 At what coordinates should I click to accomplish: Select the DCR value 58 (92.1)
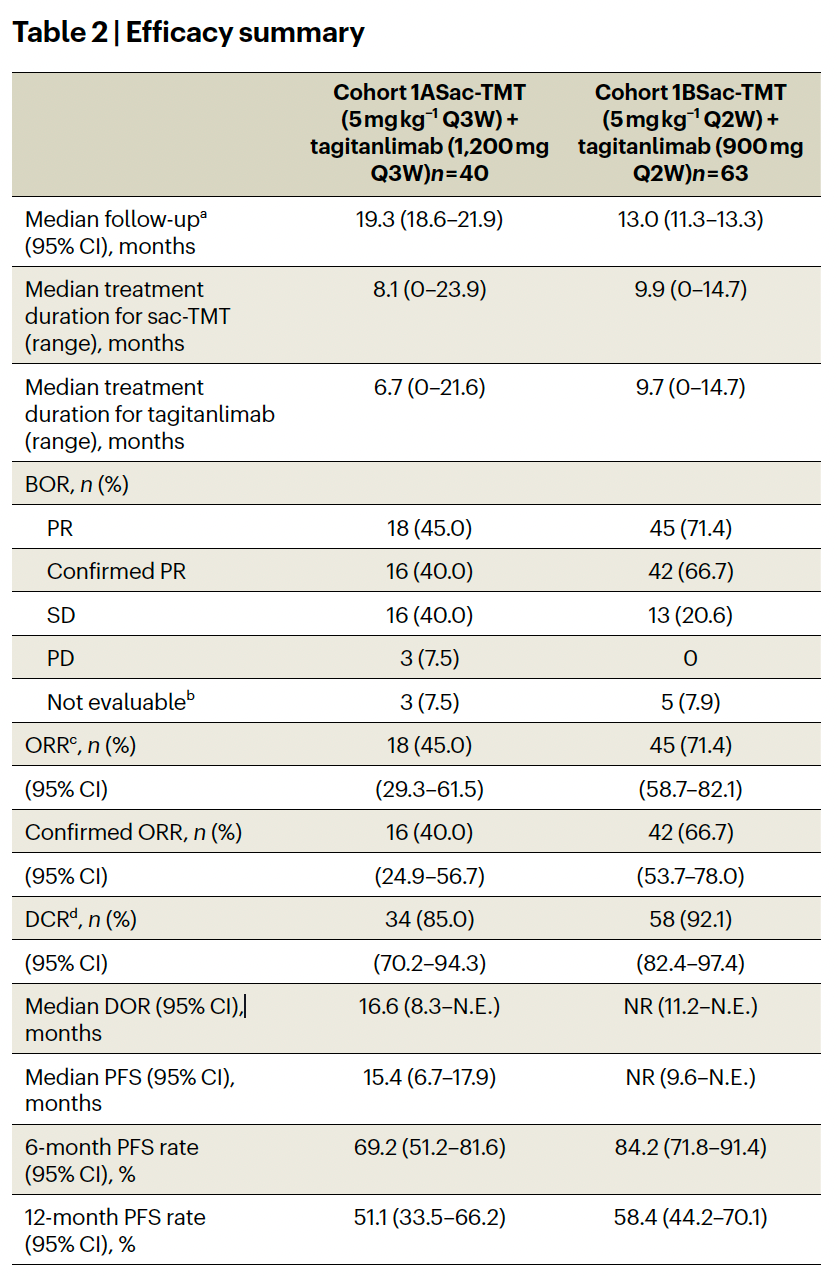tap(690, 920)
